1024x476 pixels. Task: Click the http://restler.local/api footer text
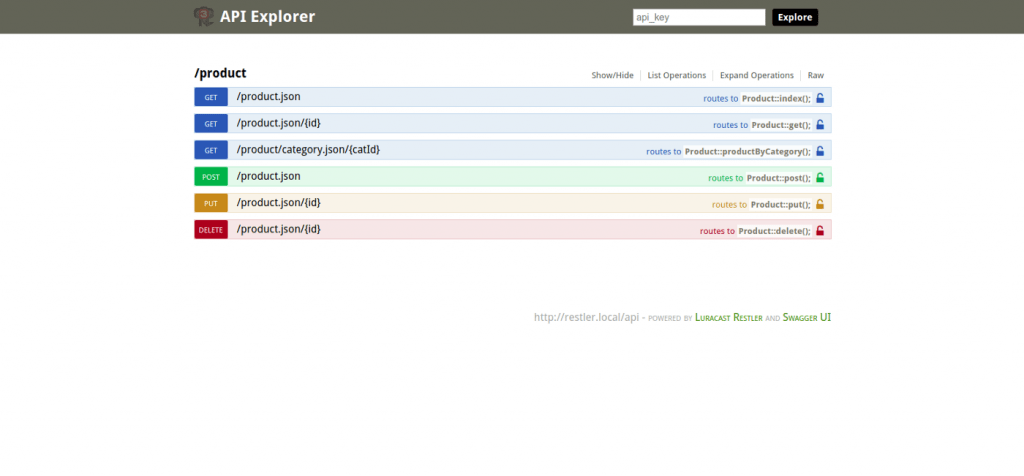(586, 317)
